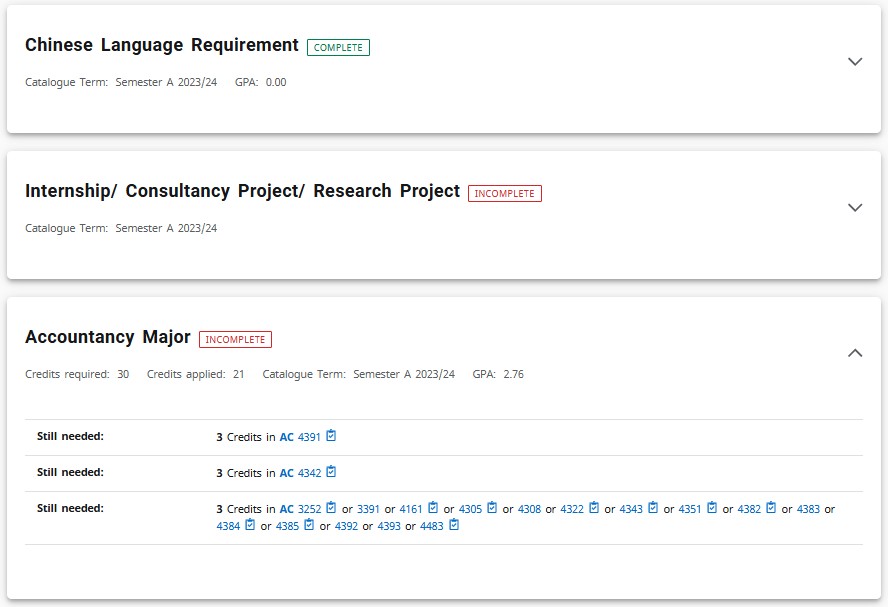The width and height of the screenshot is (888, 607).
Task: Open course link 3391
Action: [368, 509]
